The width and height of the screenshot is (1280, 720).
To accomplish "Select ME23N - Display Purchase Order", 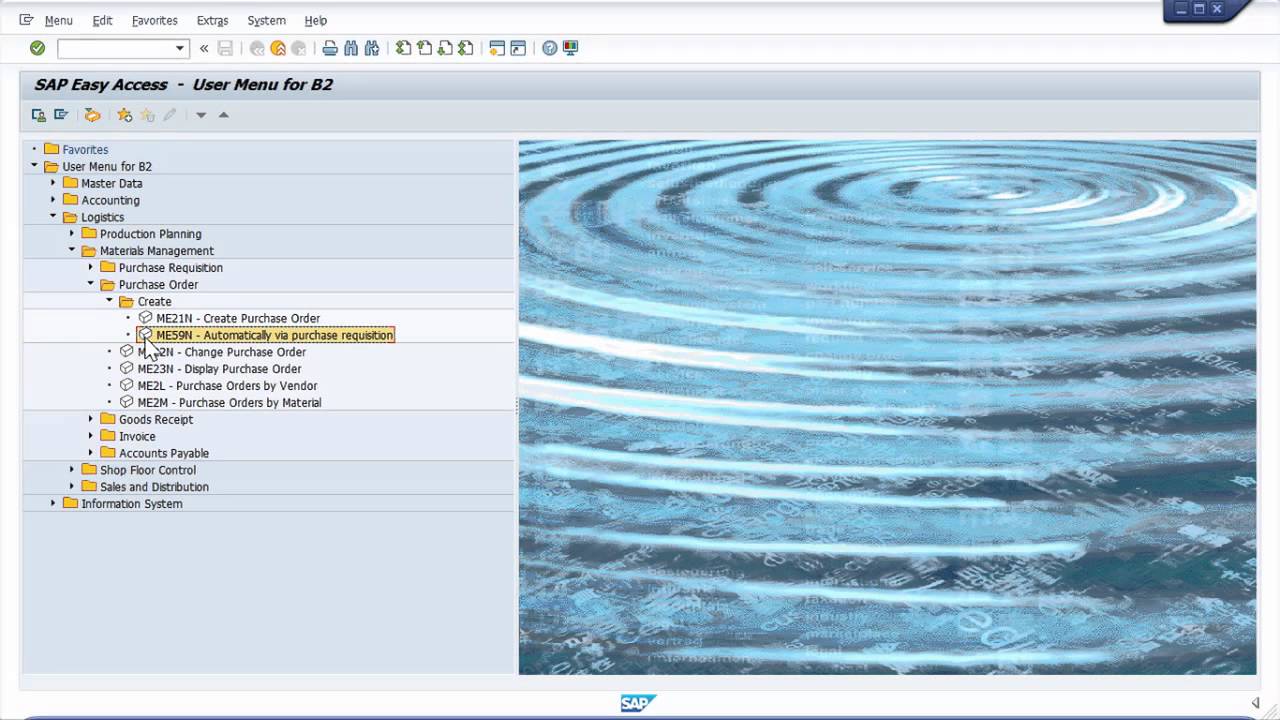I will pos(219,369).
